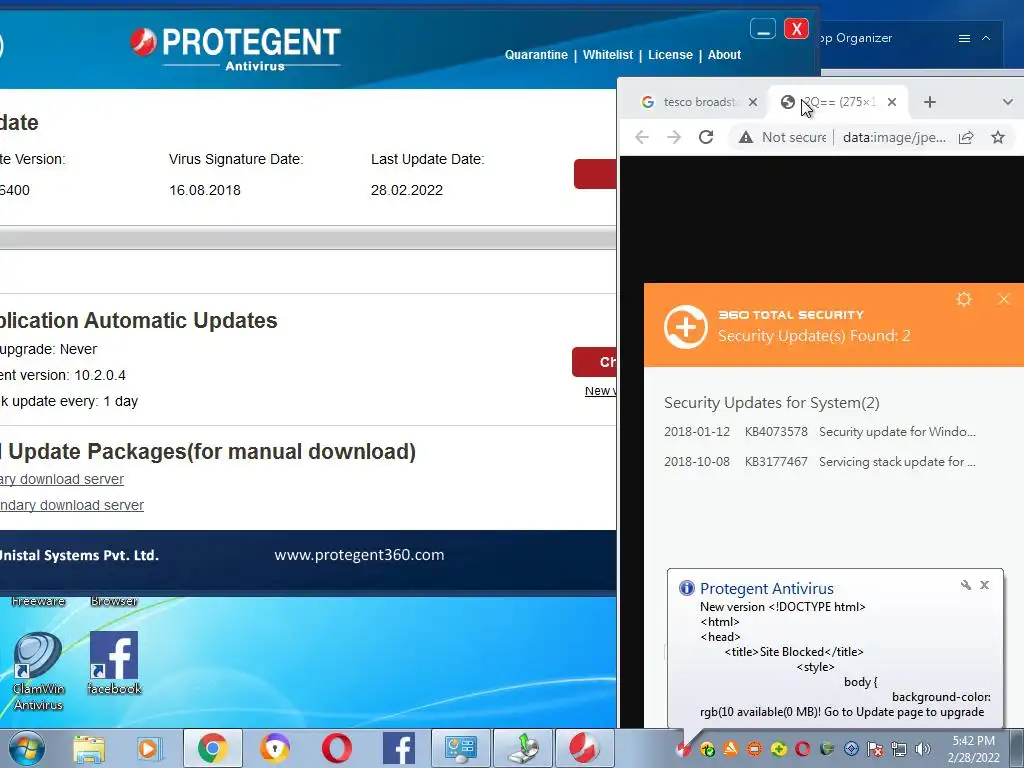Open the Desktop Organizer menu icon
This screenshot has width=1024, height=768.
click(964, 39)
